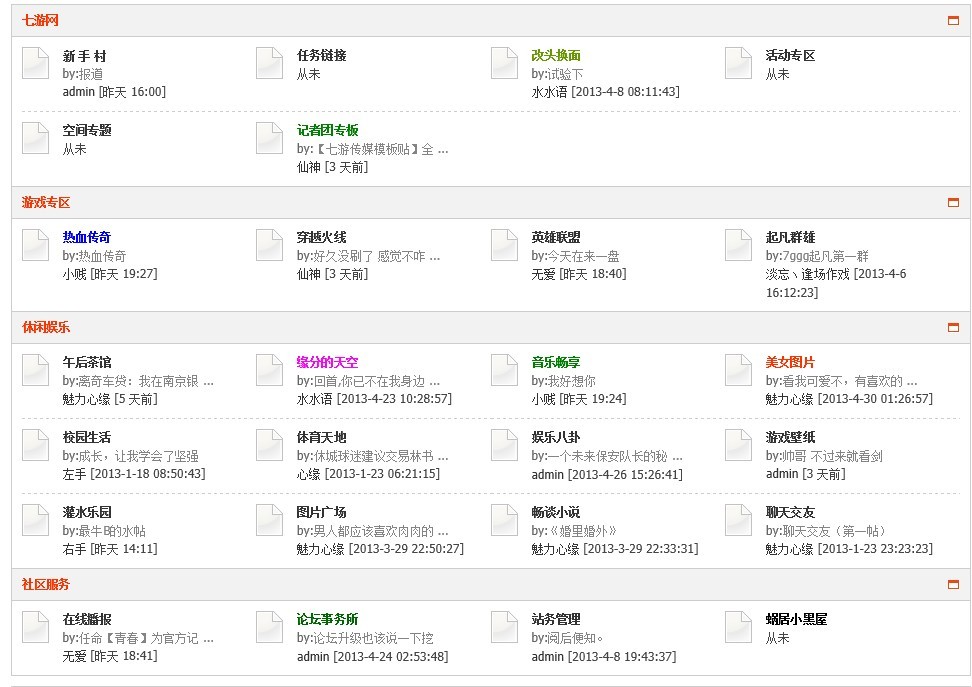
Task: Open the 美女图片 forum
Action: (790, 362)
